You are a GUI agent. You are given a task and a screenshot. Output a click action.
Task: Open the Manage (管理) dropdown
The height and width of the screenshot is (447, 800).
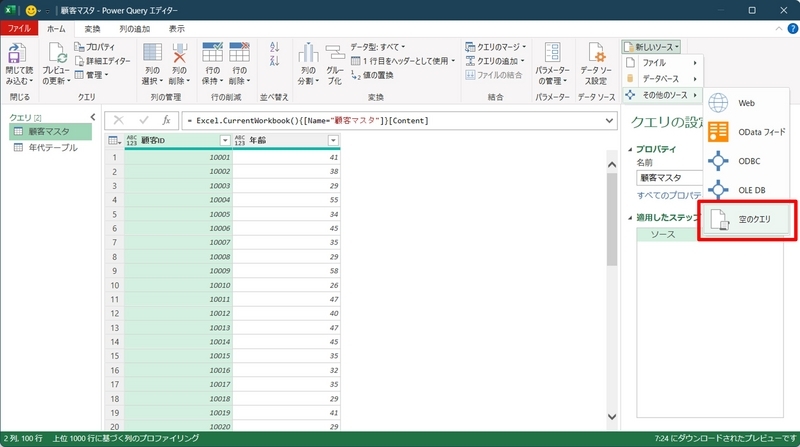[x=92, y=74]
